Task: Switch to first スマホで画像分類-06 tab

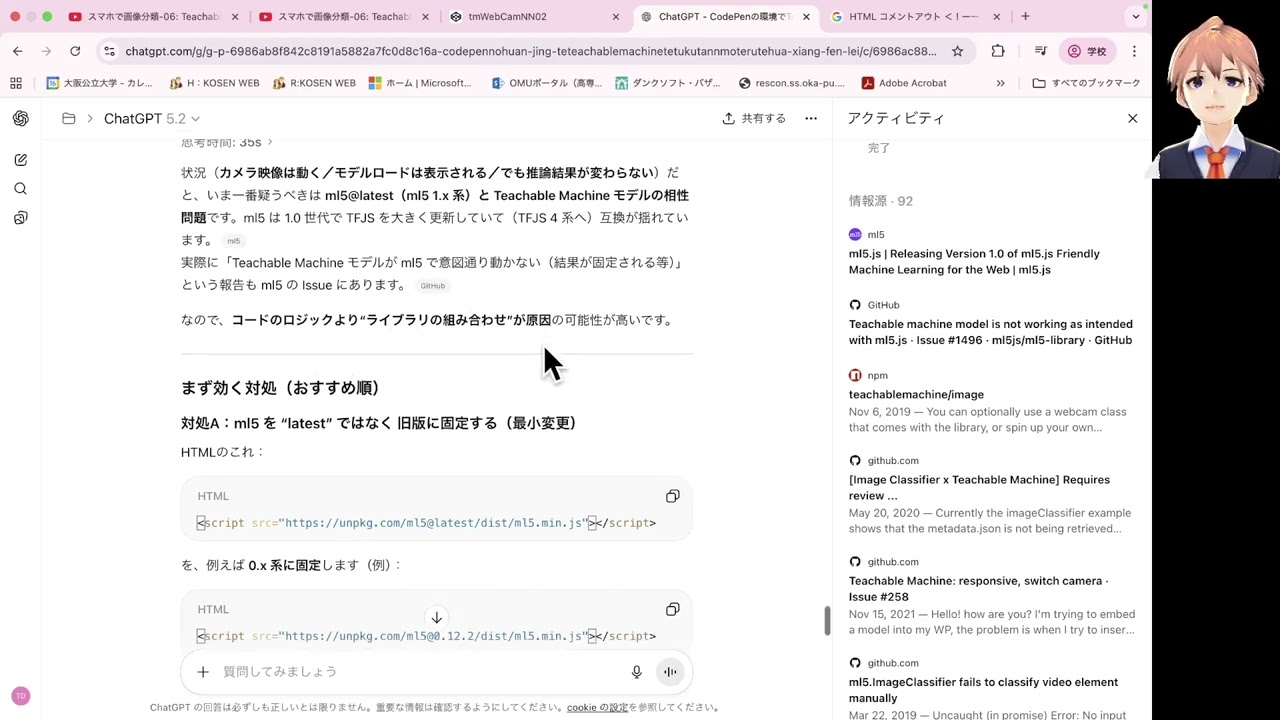Action: [152, 17]
